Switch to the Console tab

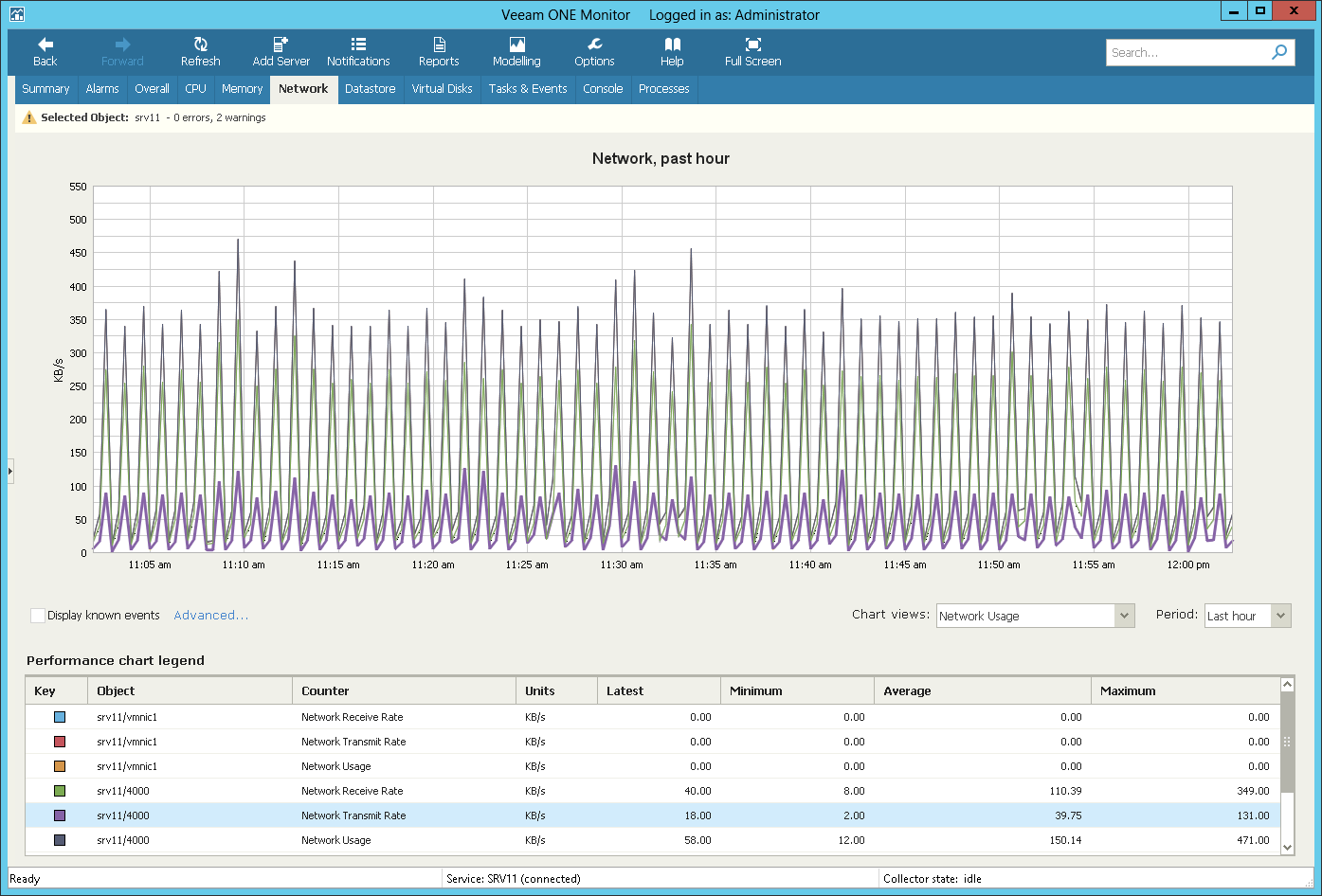(x=603, y=89)
